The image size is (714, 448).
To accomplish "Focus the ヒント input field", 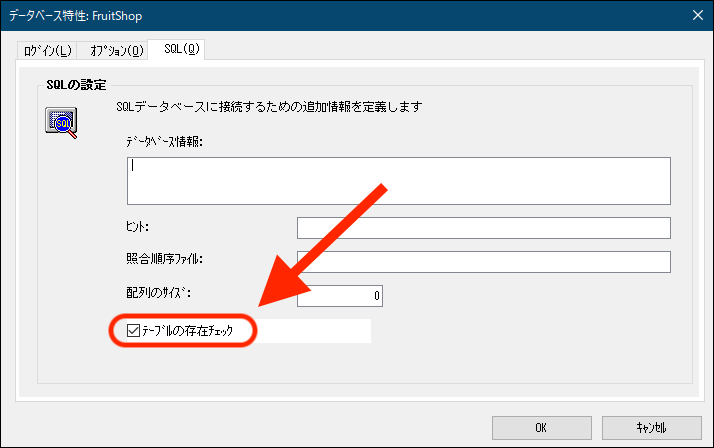I will [x=483, y=228].
